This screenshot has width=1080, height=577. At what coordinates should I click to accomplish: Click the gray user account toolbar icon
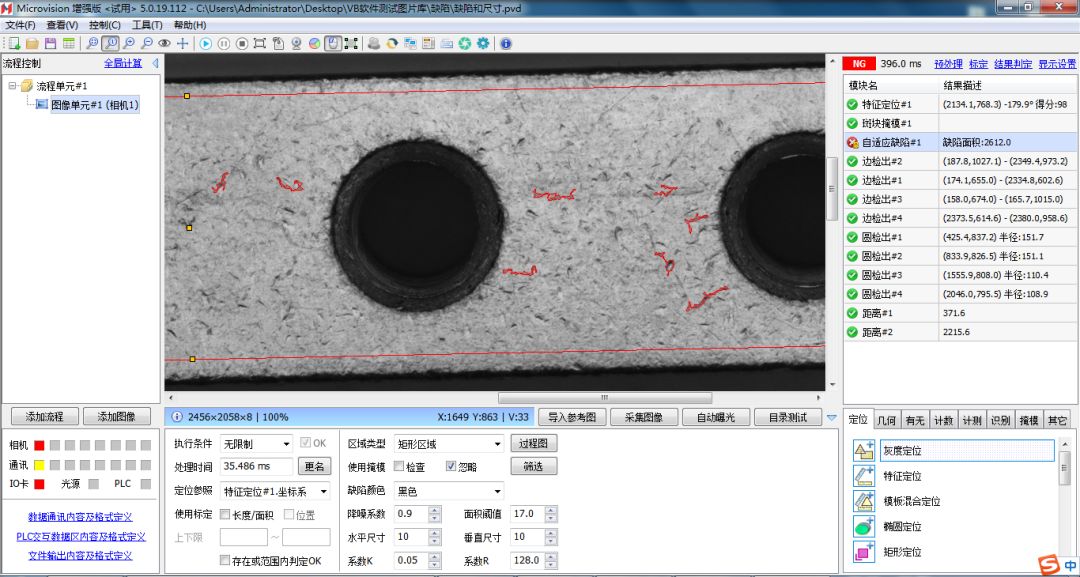click(374, 43)
